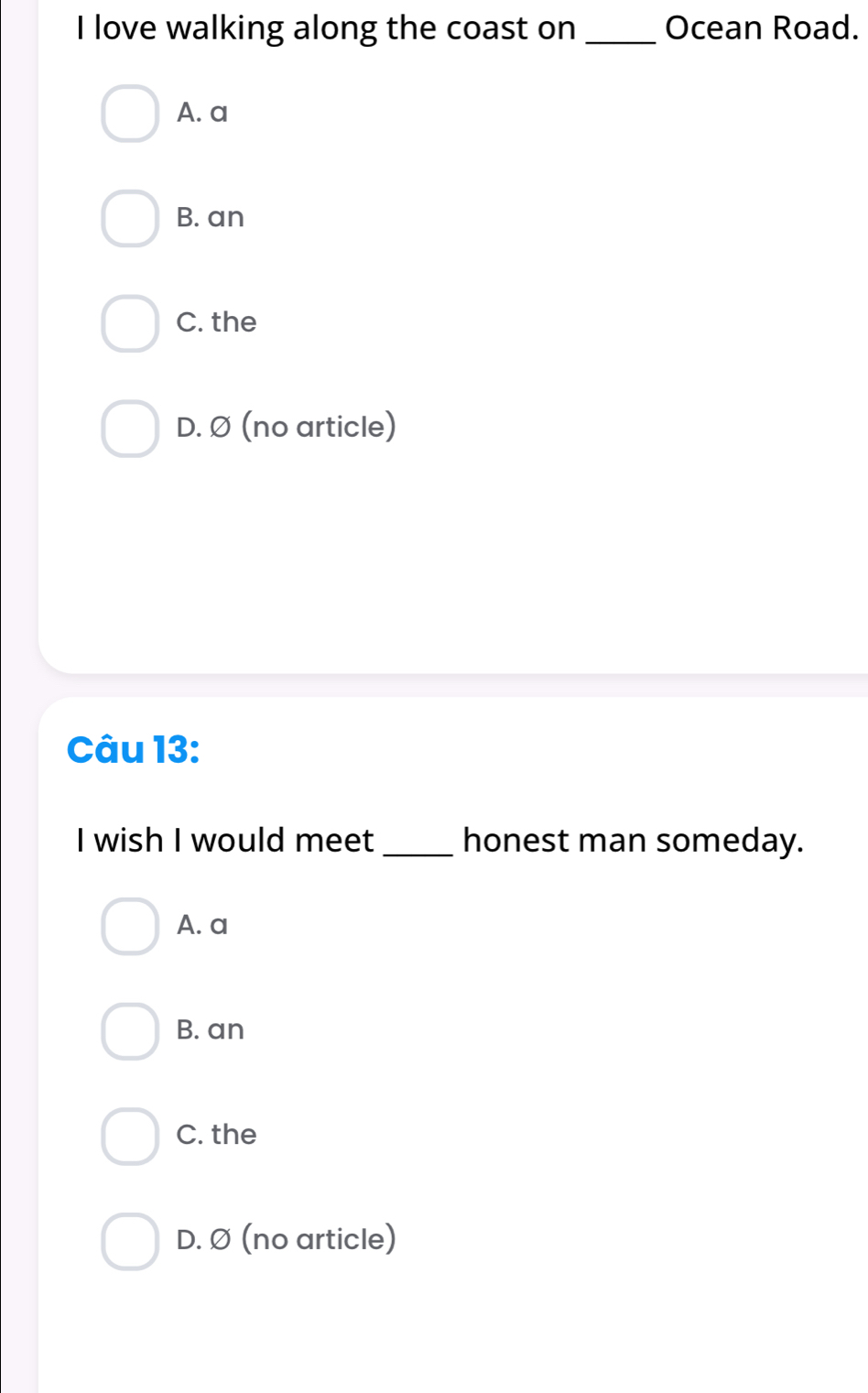Click the 'Câu 13:' question heading
The image size is (868, 1393).
[x=134, y=749]
